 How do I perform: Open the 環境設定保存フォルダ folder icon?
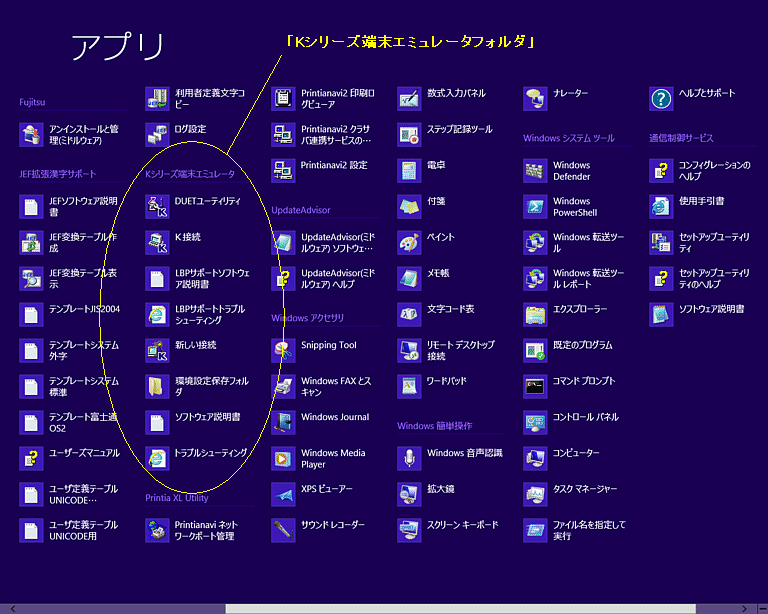pos(157,386)
